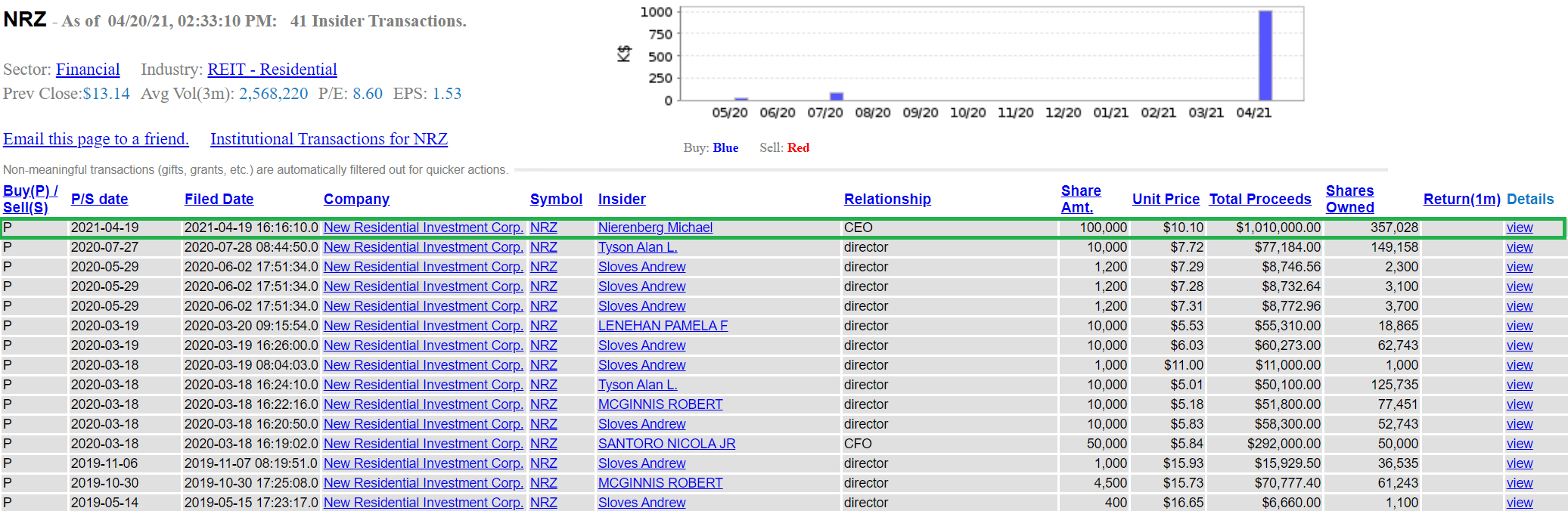Open SANTORO NICOLA JR insider link
The image size is (1568, 511).
pos(666,444)
